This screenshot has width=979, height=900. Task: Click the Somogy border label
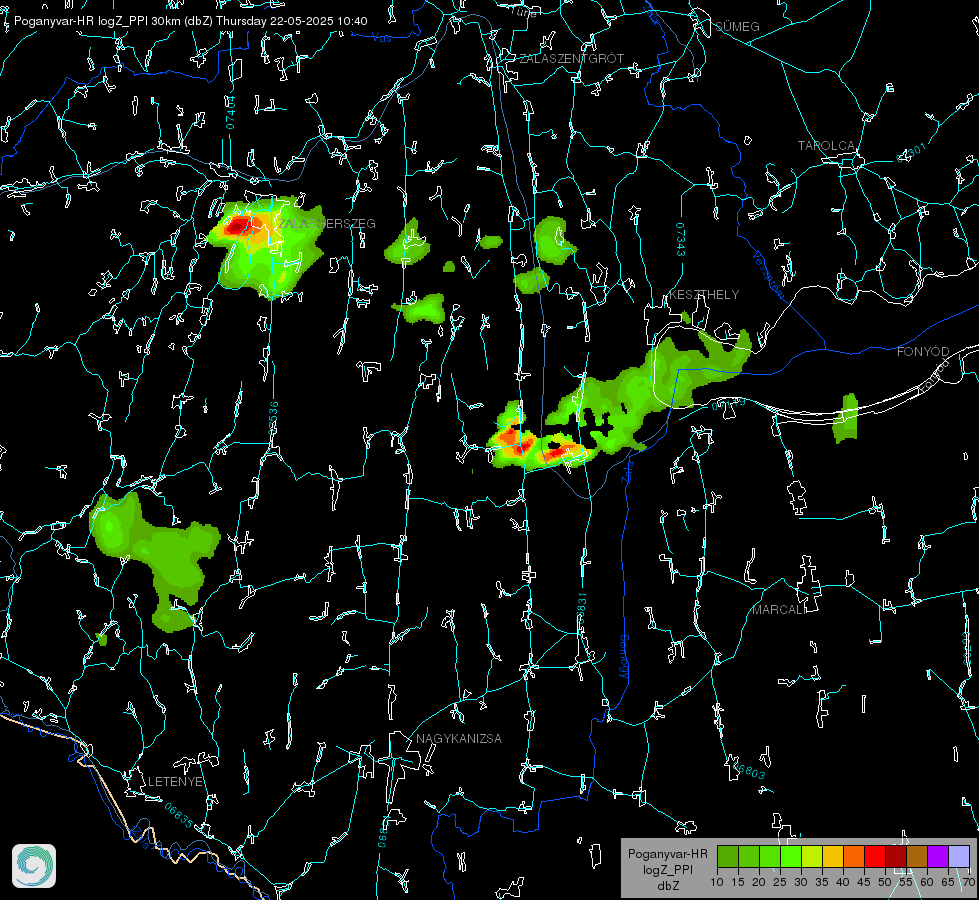(x=624, y=657)
